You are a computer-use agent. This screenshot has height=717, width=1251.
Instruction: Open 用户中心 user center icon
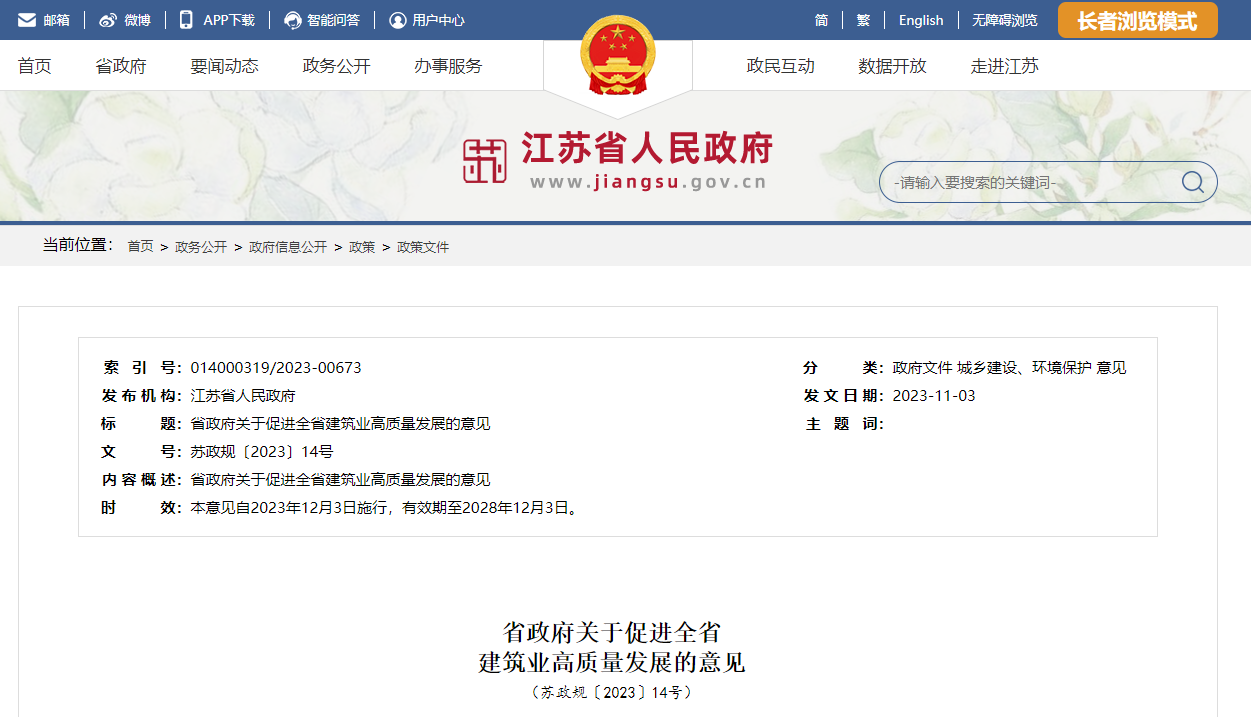click(398, 19)
